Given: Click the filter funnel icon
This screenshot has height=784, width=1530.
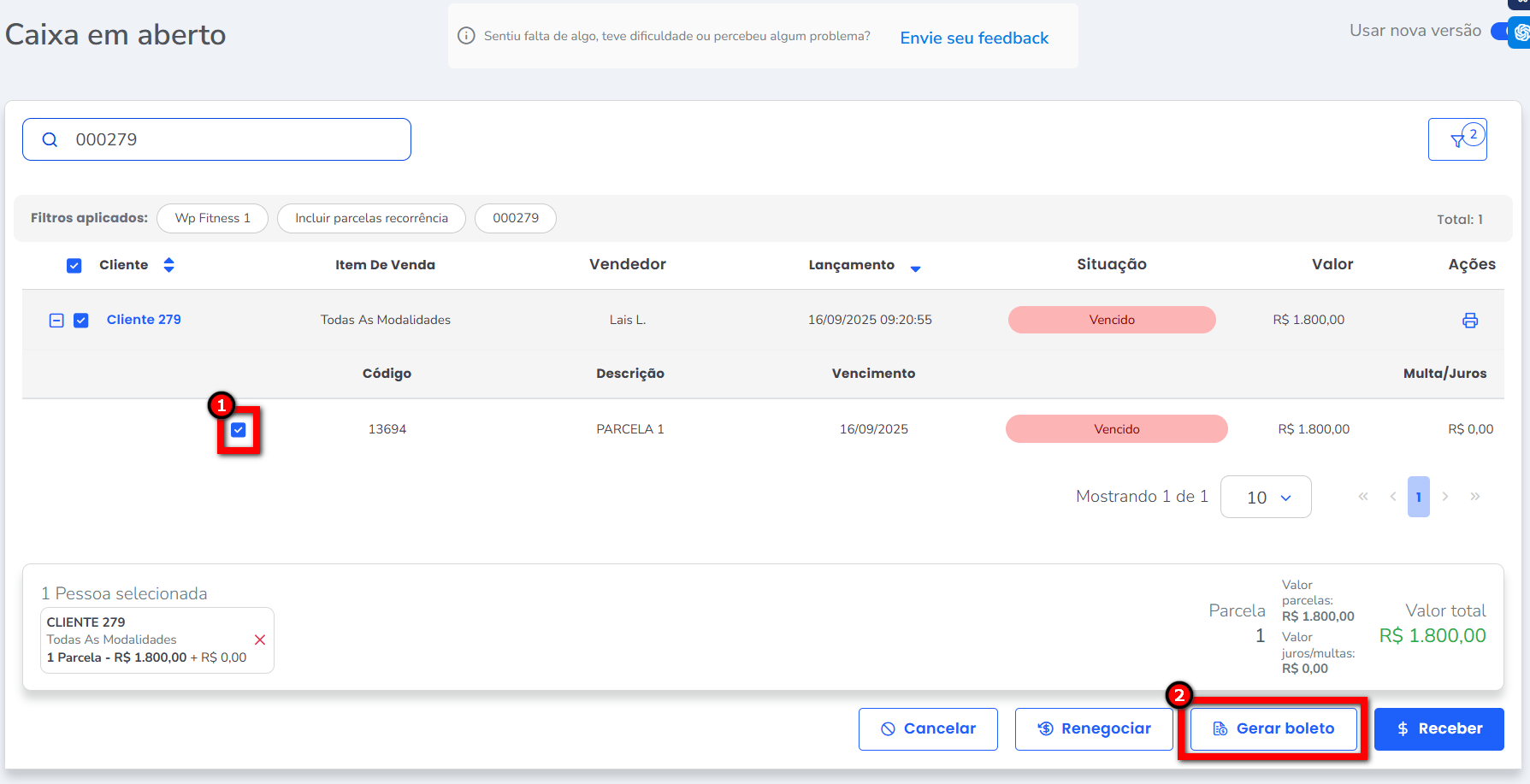Looking at the screenshot, I should 1457,140.
